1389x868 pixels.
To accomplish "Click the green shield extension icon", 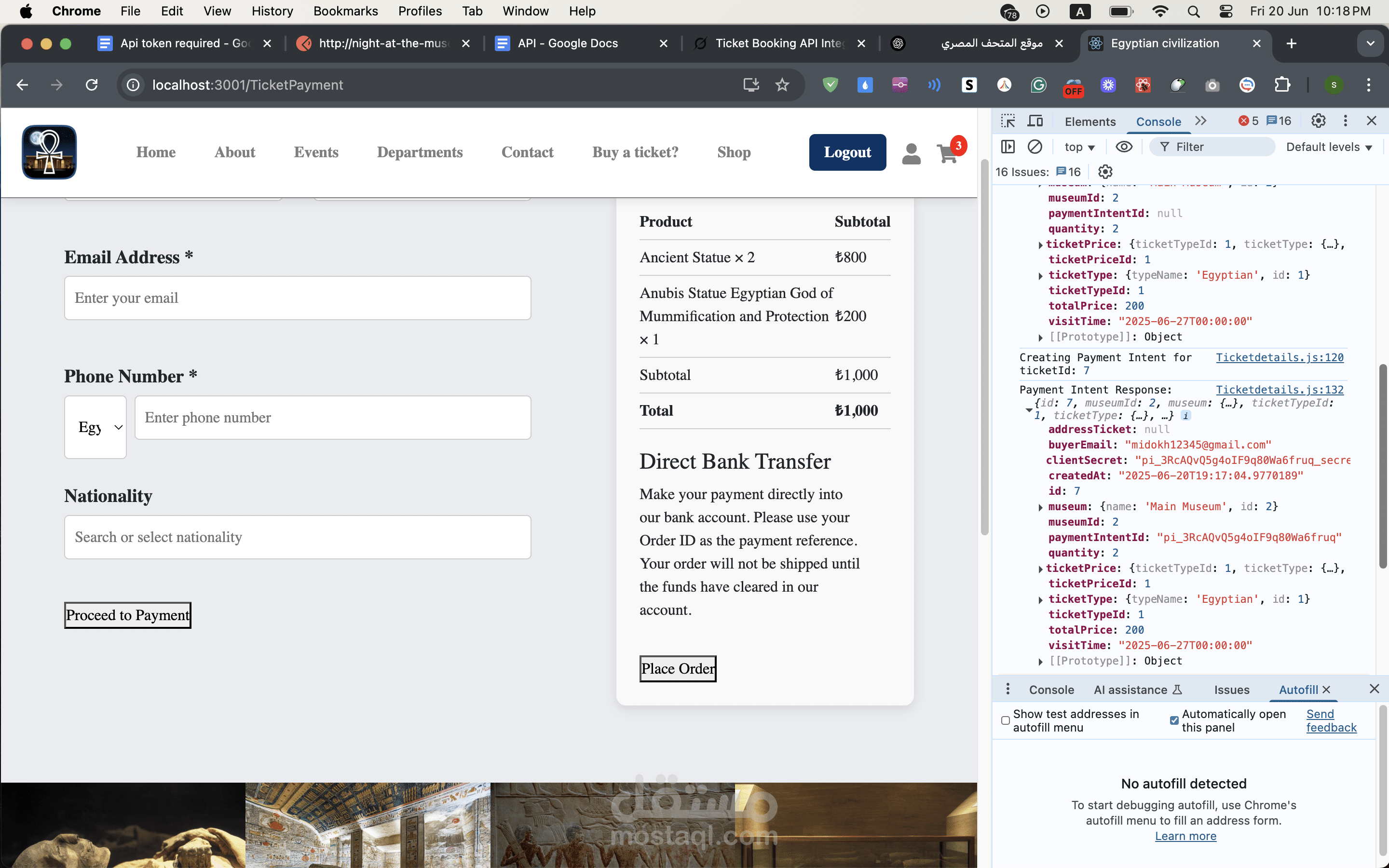I will (830, 85).
